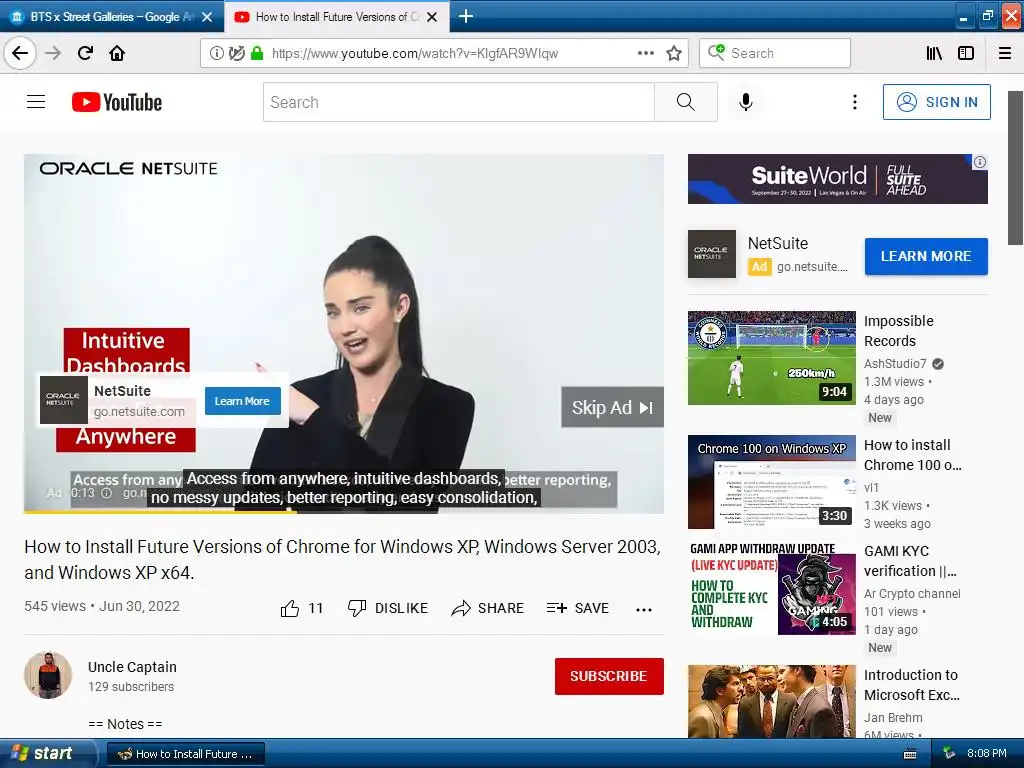Image resolution: width=1024 pixels, height=768 pixels.
Task: Go back with the browser back arrow
Action: tap(20, 53)
